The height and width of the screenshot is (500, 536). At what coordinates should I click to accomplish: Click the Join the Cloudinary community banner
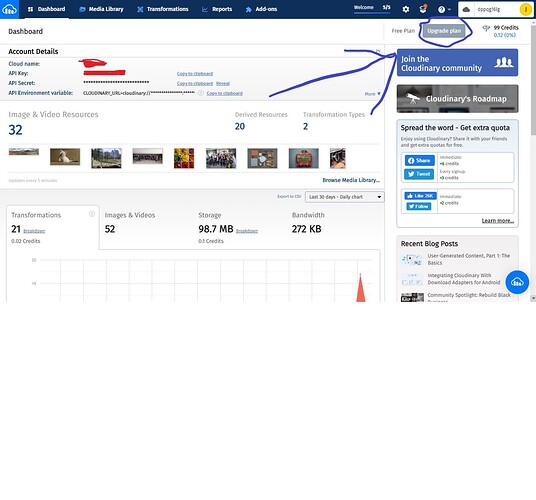(x=457, y=63)
